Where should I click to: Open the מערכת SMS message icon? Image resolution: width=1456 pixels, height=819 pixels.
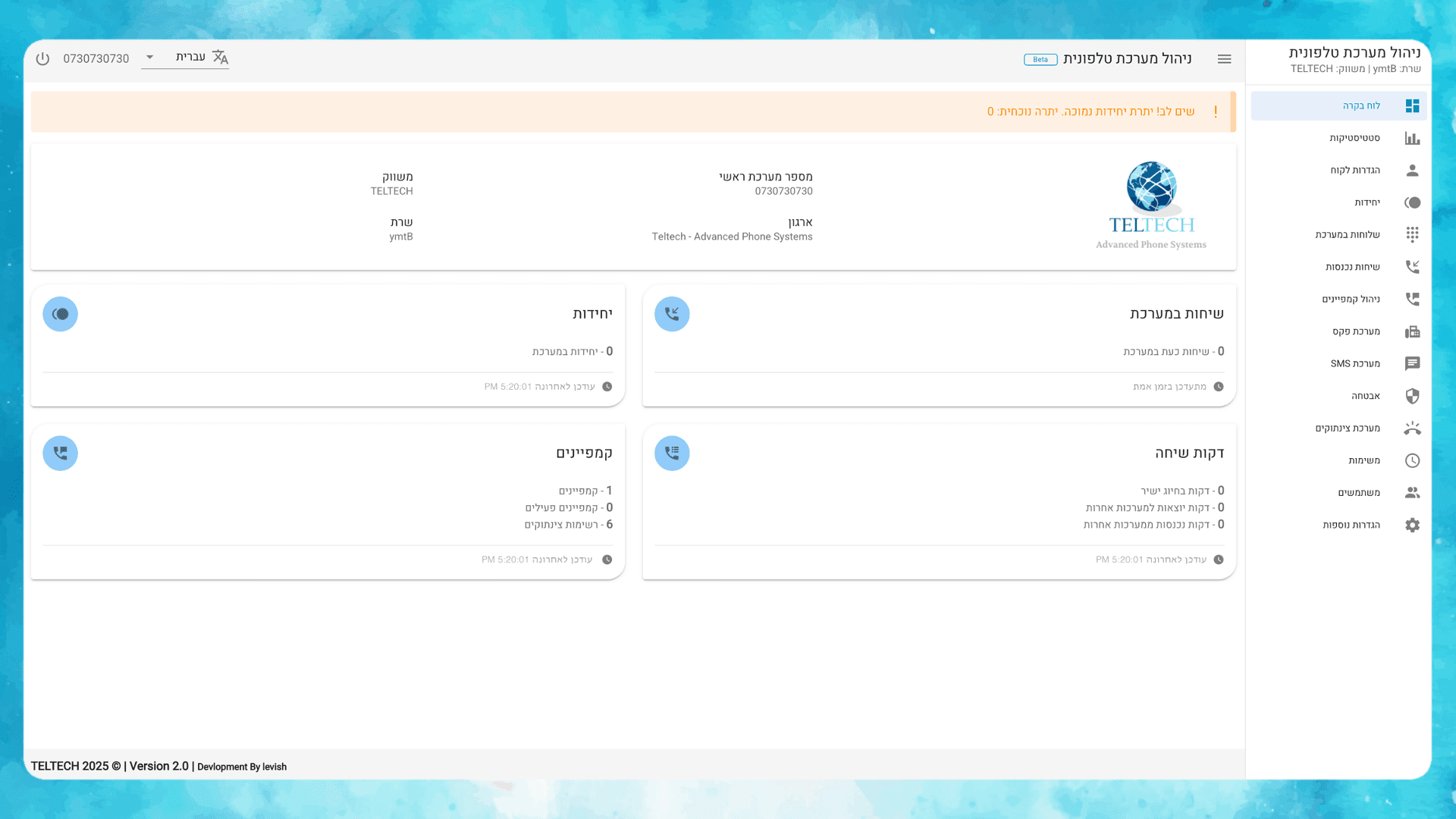(x=1411, y=363)
